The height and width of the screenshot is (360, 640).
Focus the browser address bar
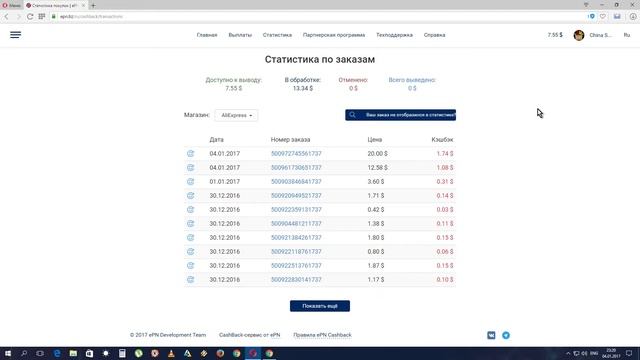click(318, 17)
